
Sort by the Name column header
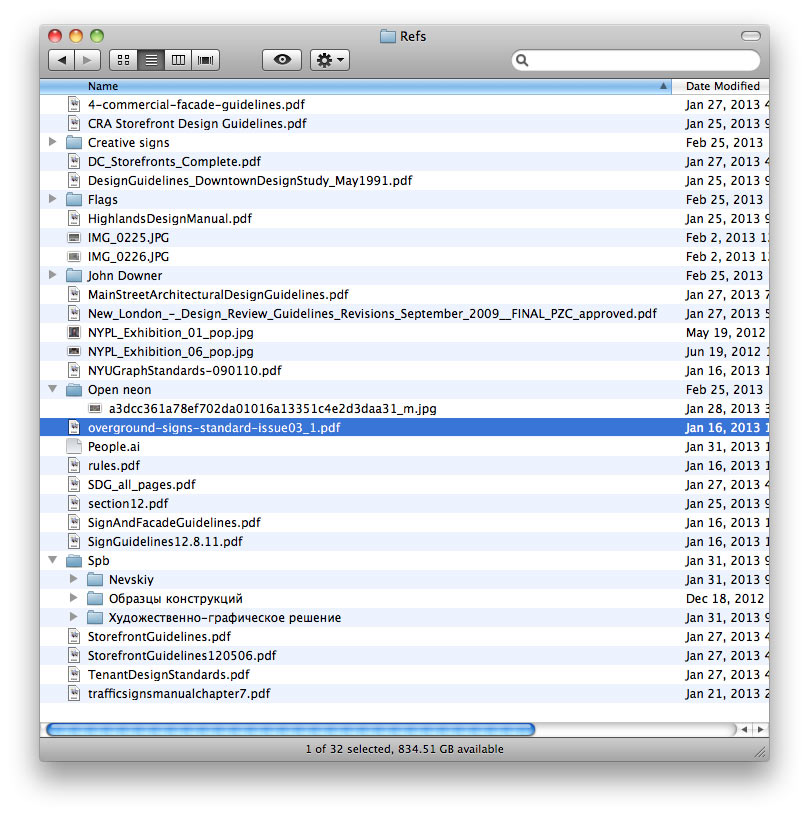[355, 87]
